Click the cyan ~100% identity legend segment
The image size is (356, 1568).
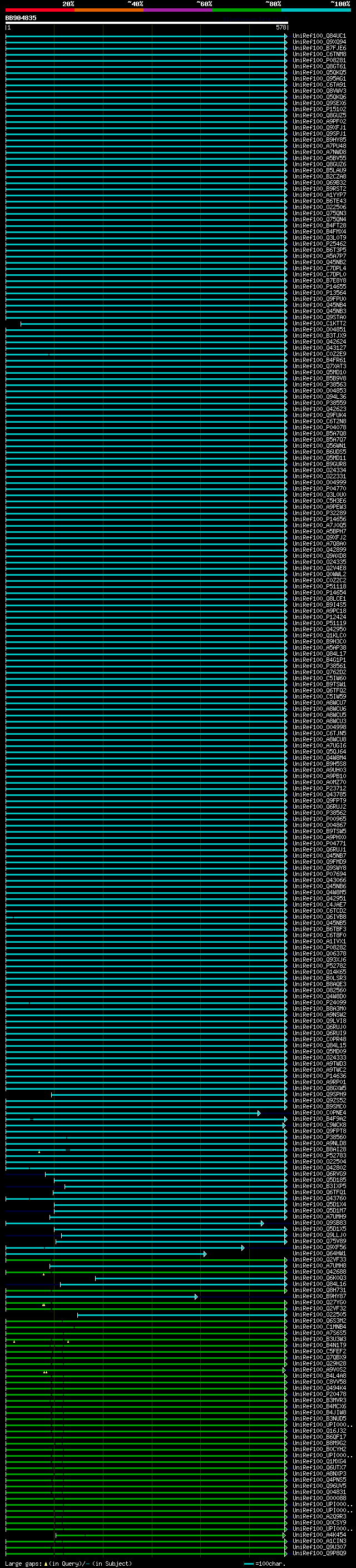tap(317, 11)
